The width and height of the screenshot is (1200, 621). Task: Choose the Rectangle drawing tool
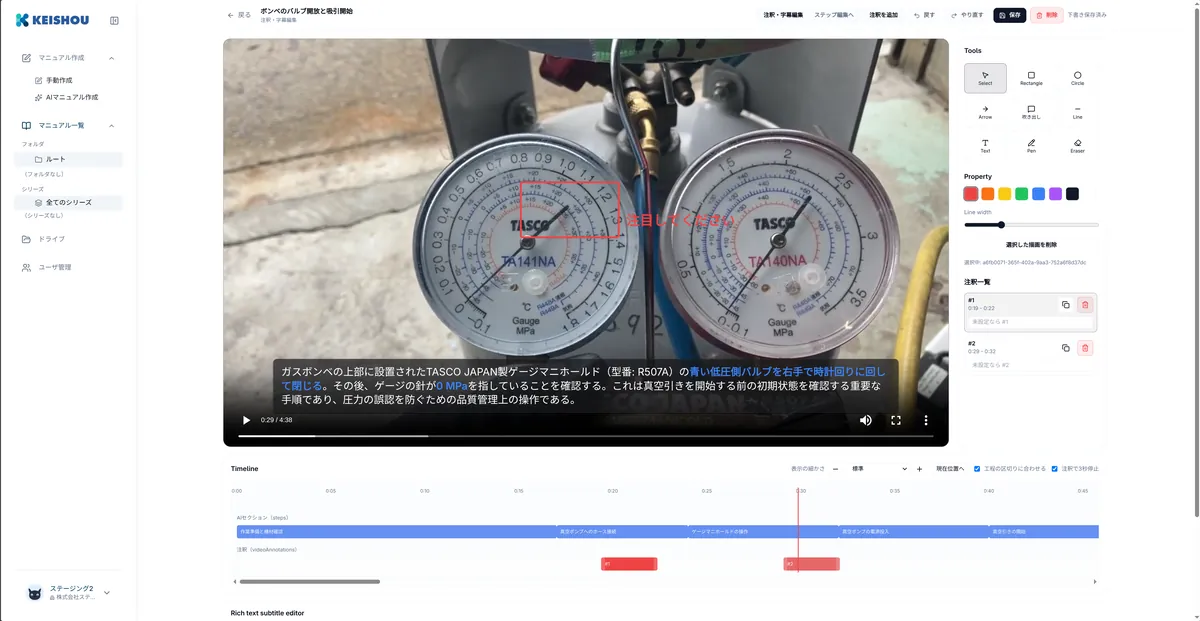coord(1031,78)
